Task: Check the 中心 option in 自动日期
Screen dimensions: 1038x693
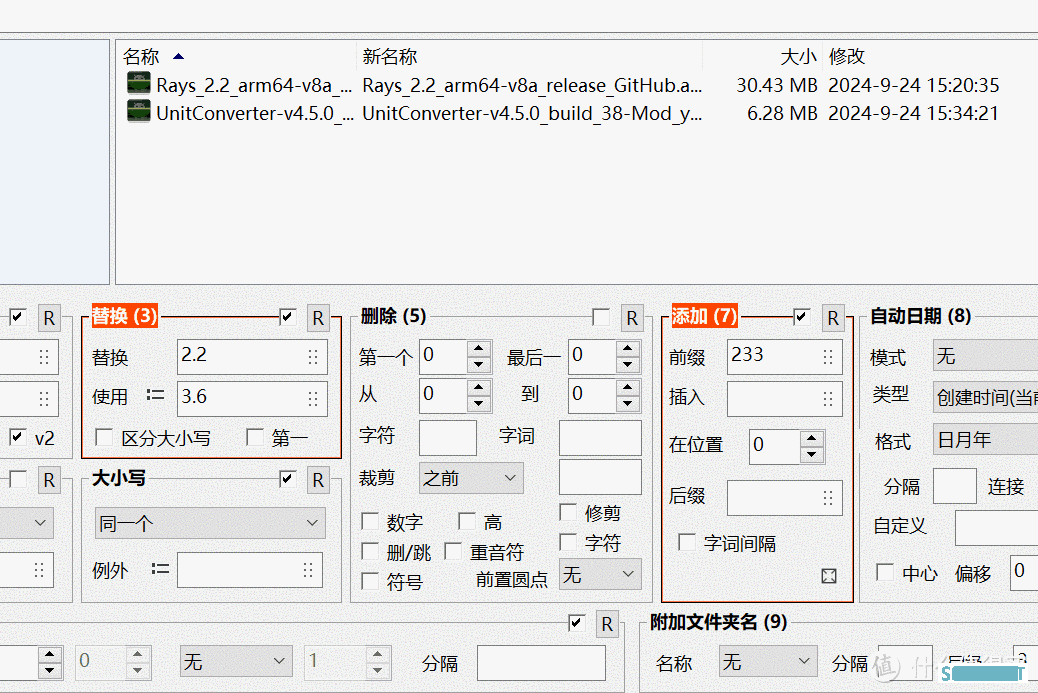Action: click(884, 572)
